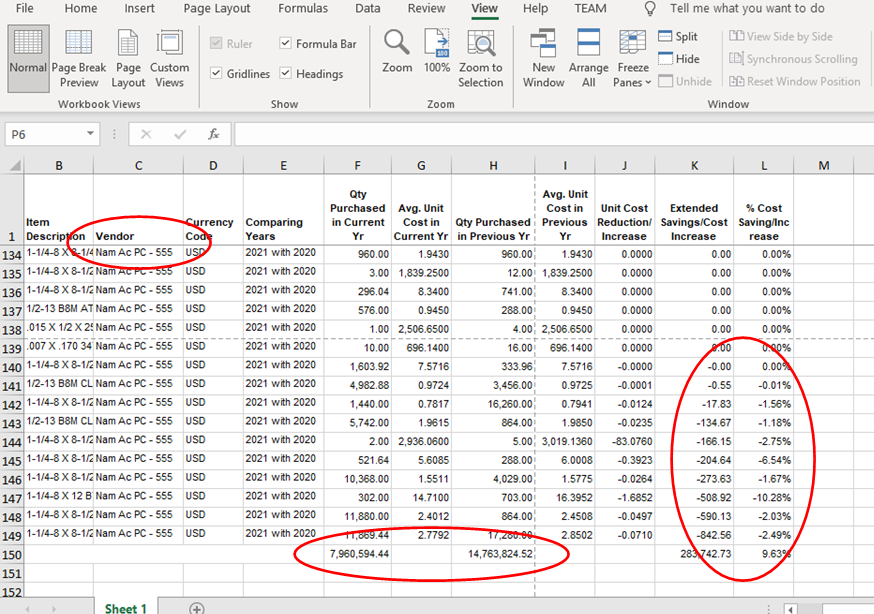Toggle the Headings checkbox
Viewport: 874px width, 614px height.
pos(285,73)
